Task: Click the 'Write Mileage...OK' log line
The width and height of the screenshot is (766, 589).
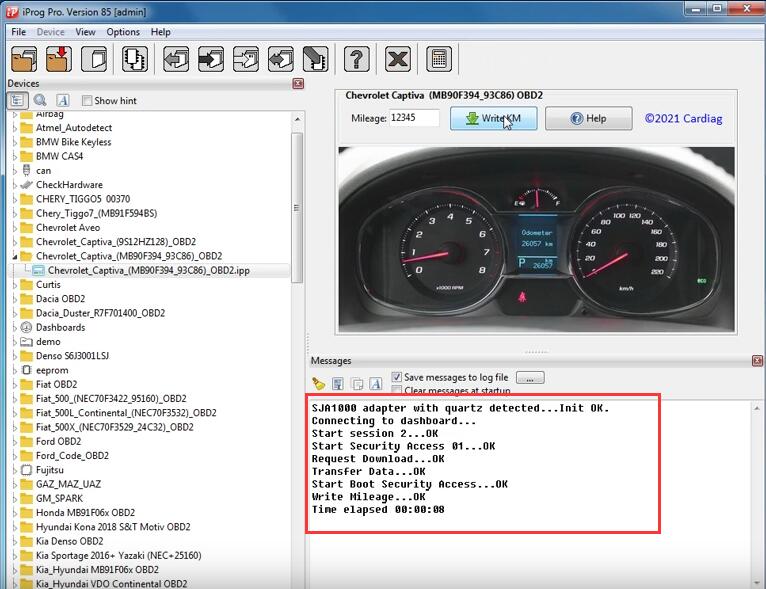Action: (x=368, y=497)
